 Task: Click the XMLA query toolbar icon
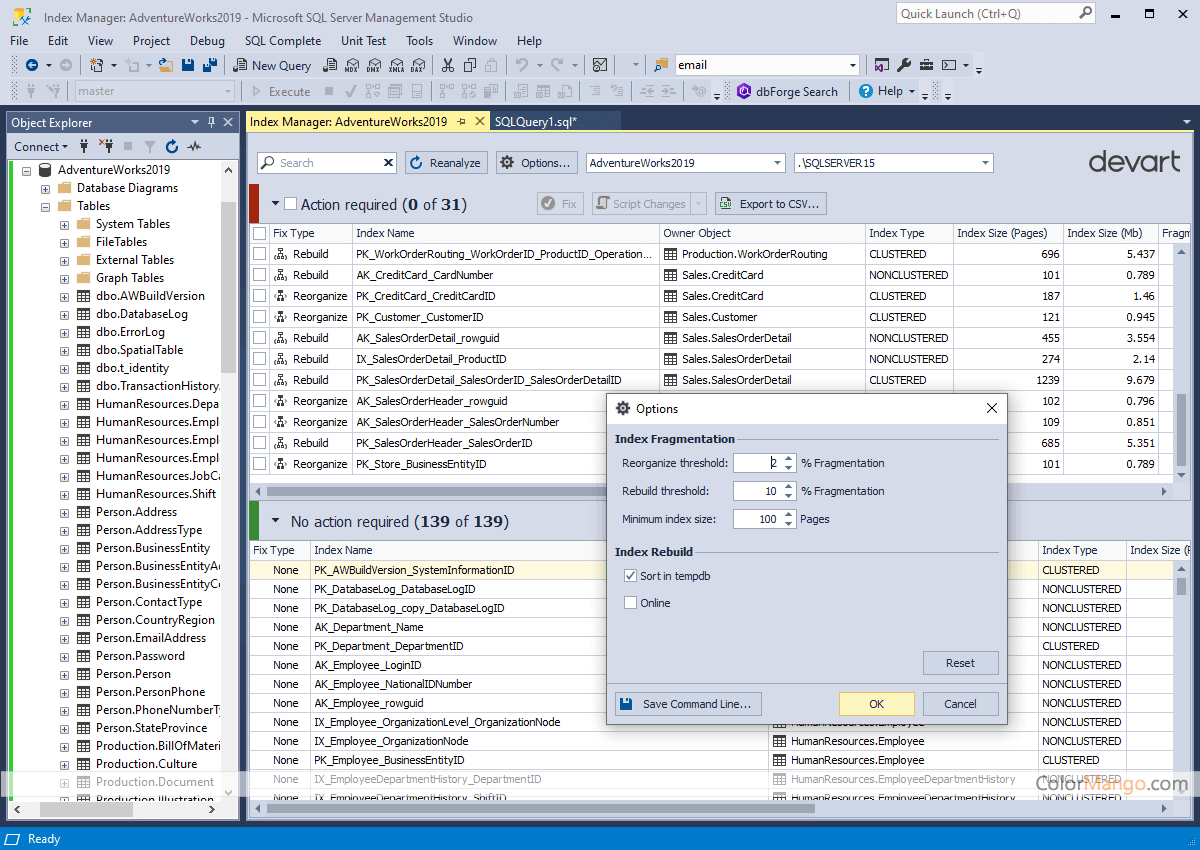pyautogui.click(x=395, y=65)
